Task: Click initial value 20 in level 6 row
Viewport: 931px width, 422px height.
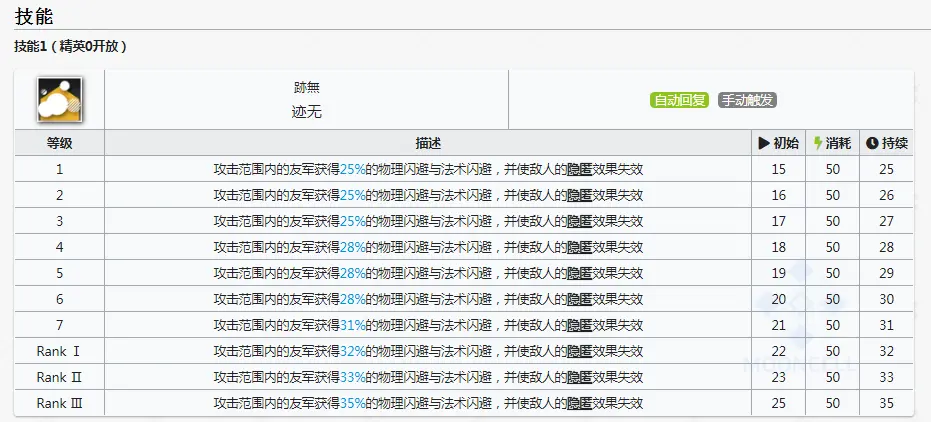Action: click(778, 300)
